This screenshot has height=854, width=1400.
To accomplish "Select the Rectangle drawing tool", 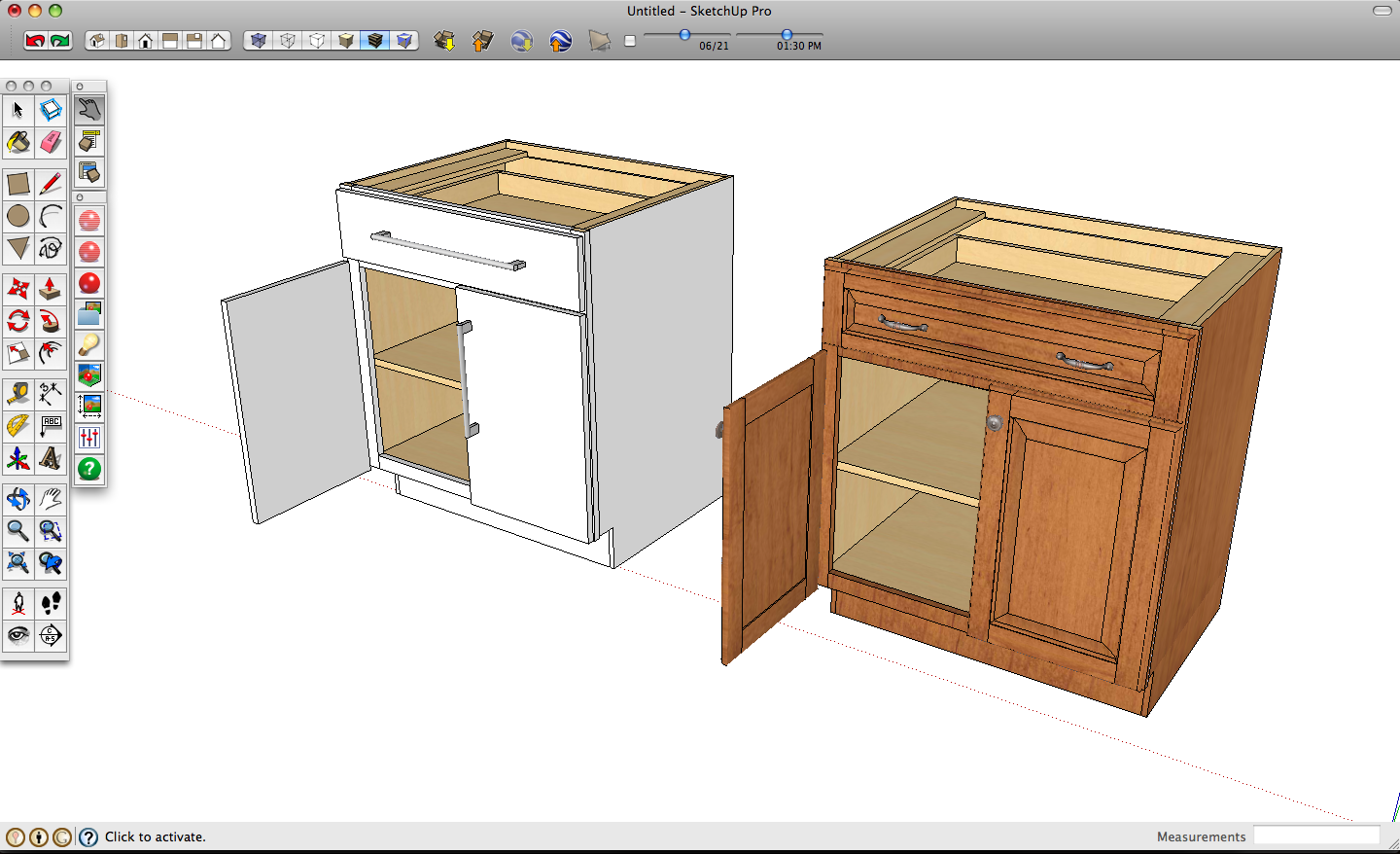I will pos(18,184).
